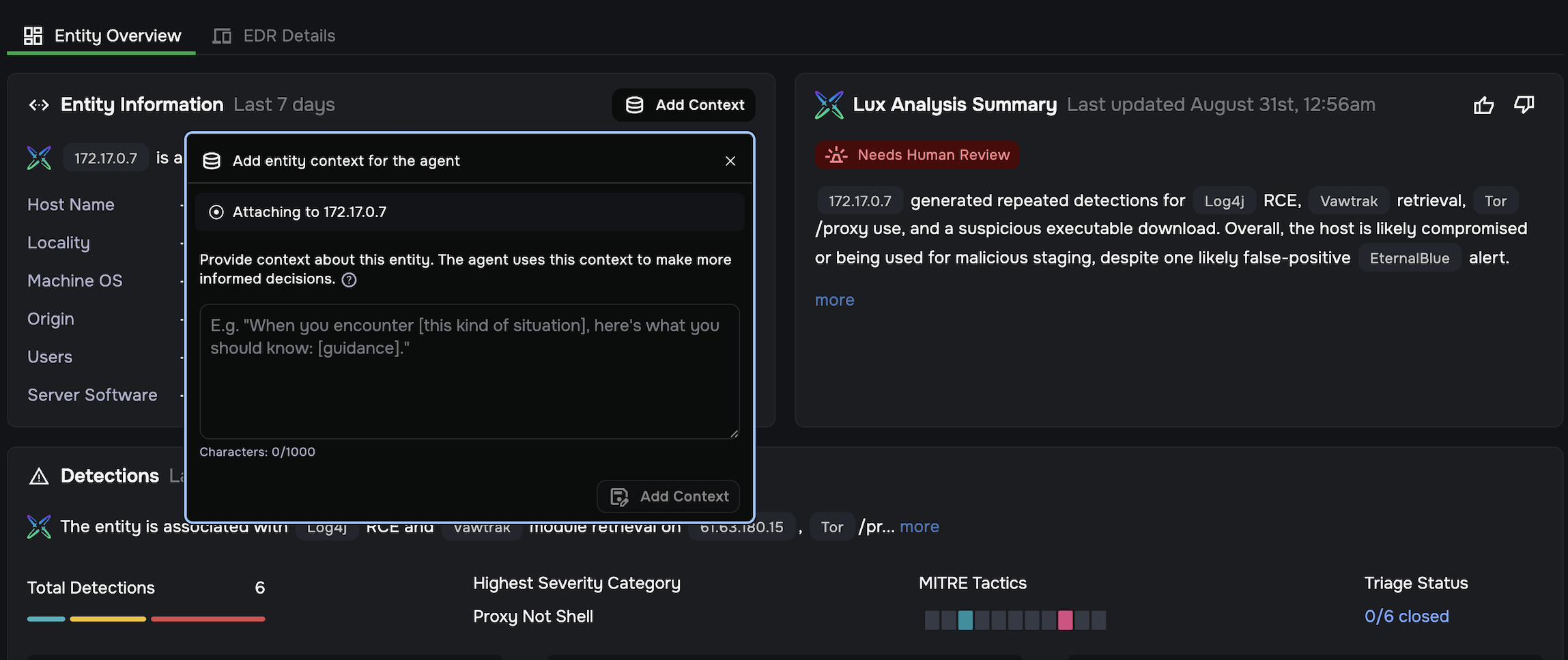
Task: Click inside the entity context text area
Action: tap(470, 371)
